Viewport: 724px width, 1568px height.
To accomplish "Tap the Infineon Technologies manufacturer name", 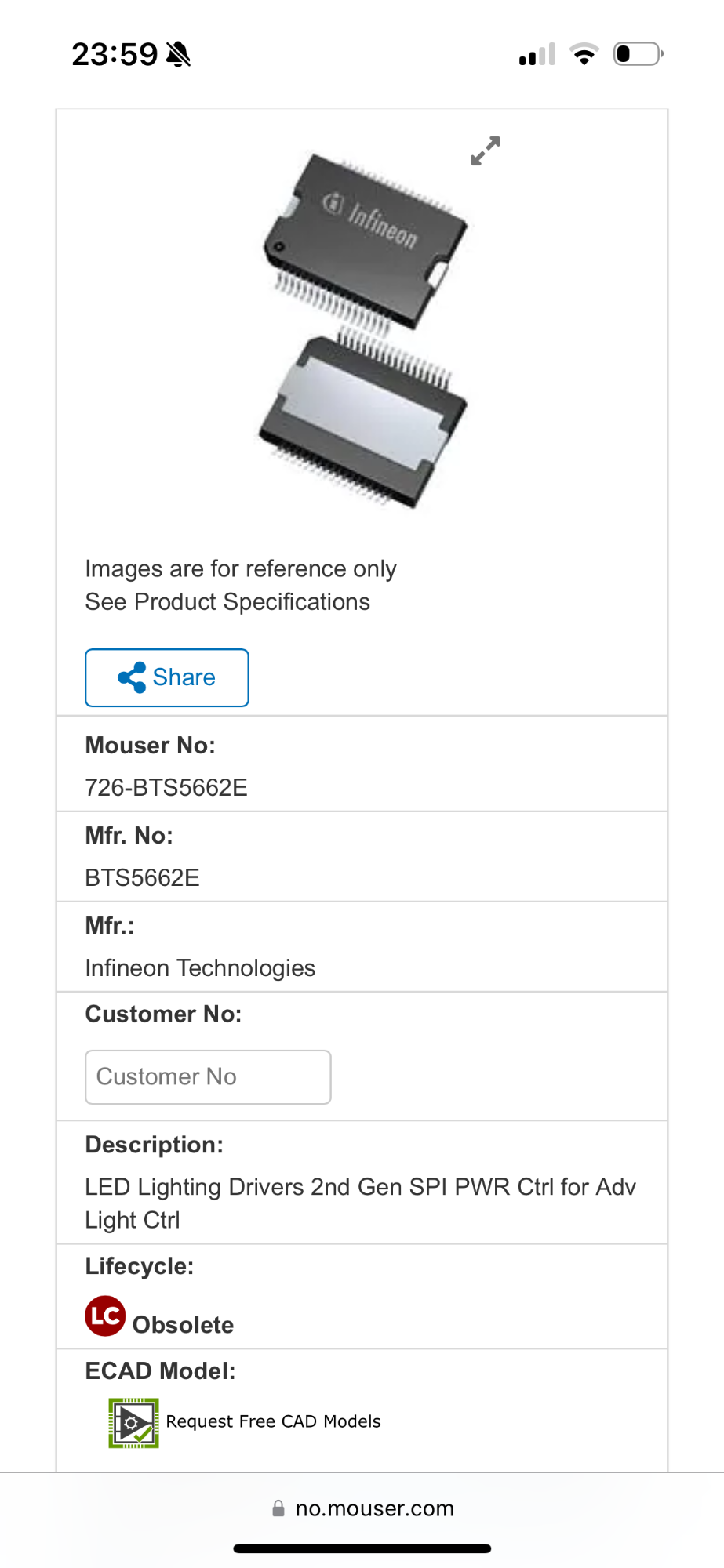I will (x=200, y=968).
